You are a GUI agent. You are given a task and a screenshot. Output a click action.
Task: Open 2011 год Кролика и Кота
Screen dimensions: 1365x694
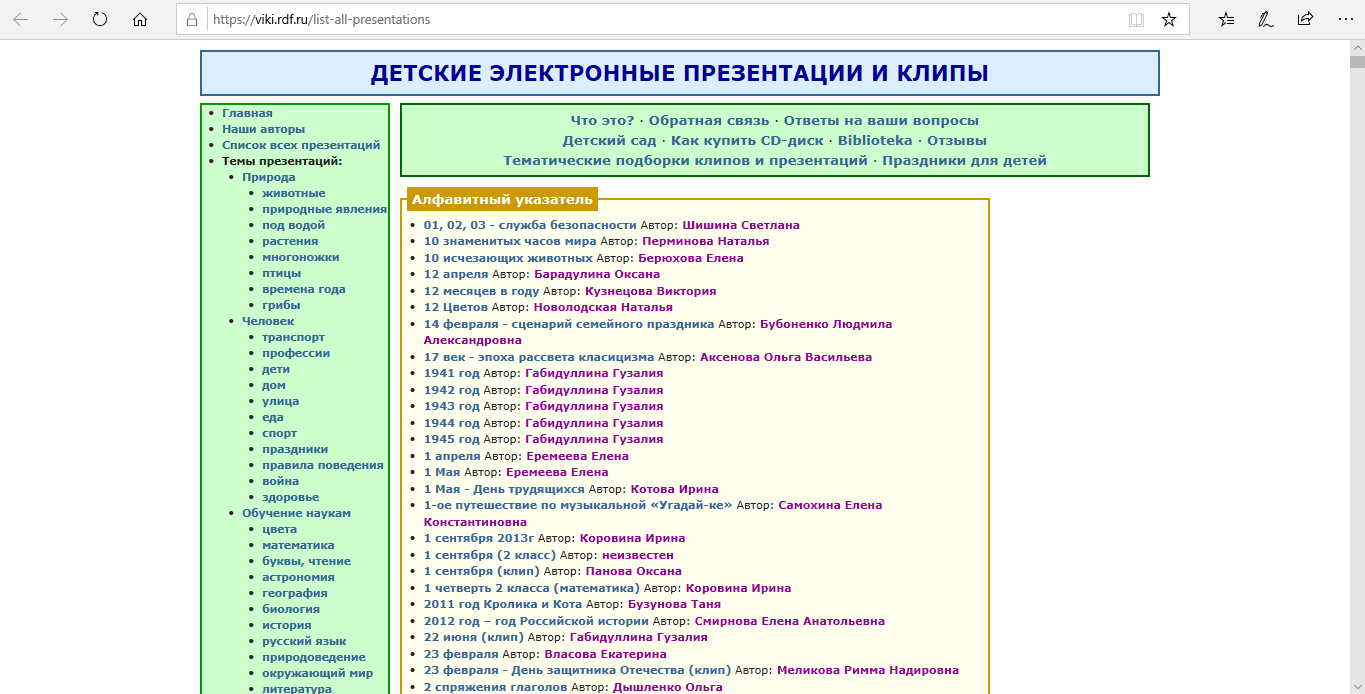point(503,605)
